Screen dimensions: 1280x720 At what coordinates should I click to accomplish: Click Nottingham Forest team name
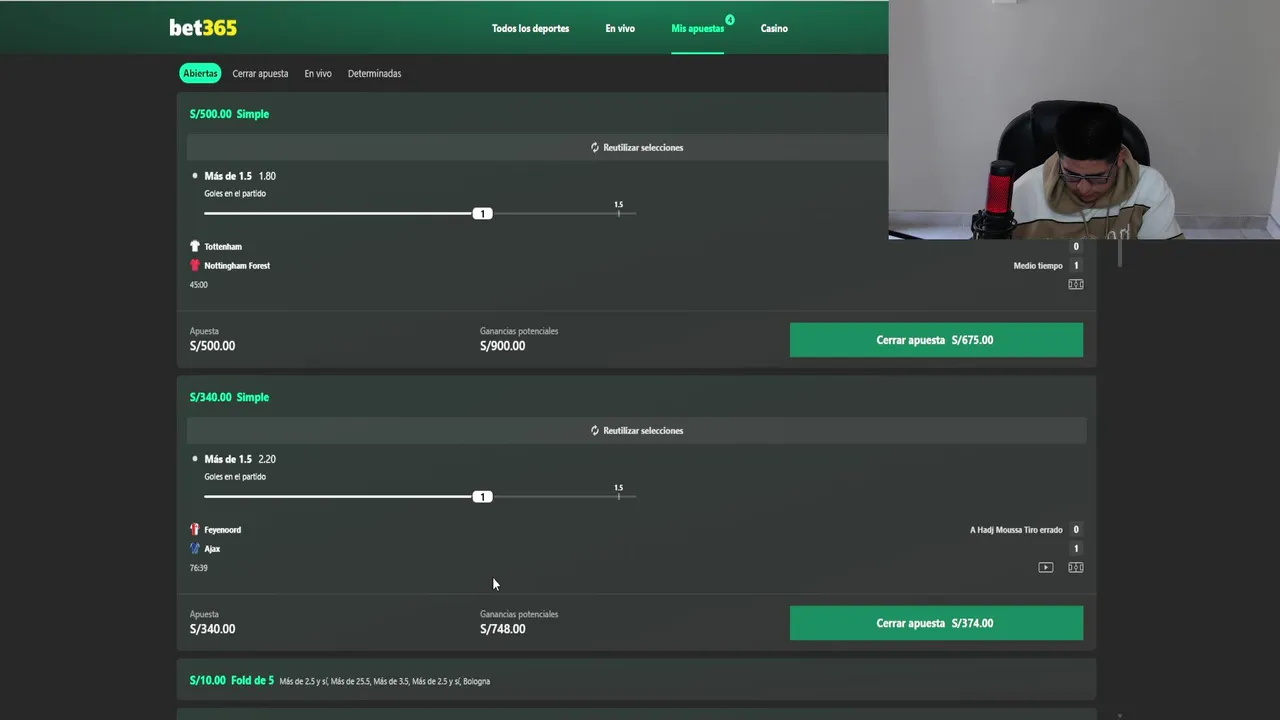(237, 265)
